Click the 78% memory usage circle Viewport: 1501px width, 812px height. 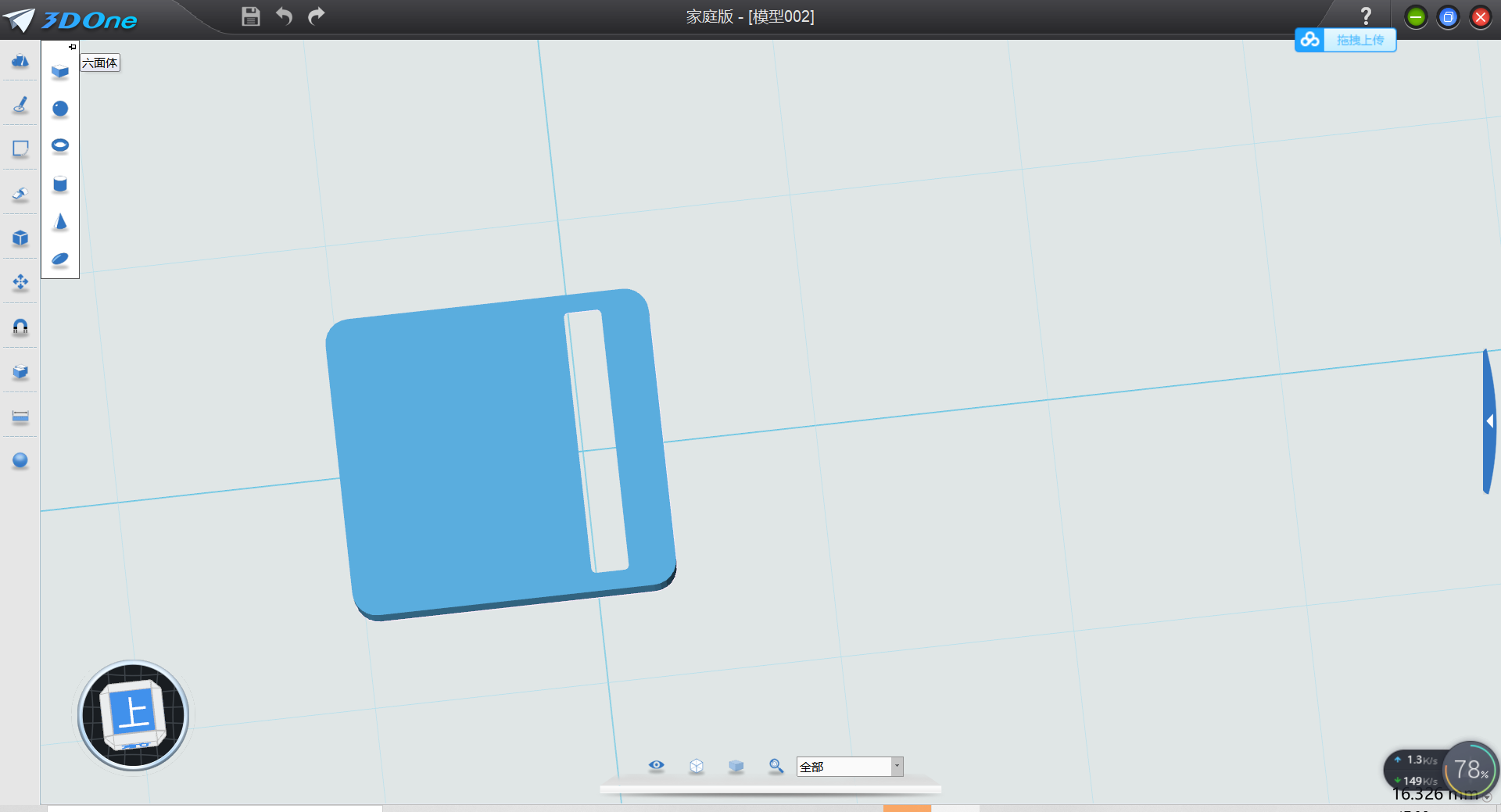pos(1471,770)
